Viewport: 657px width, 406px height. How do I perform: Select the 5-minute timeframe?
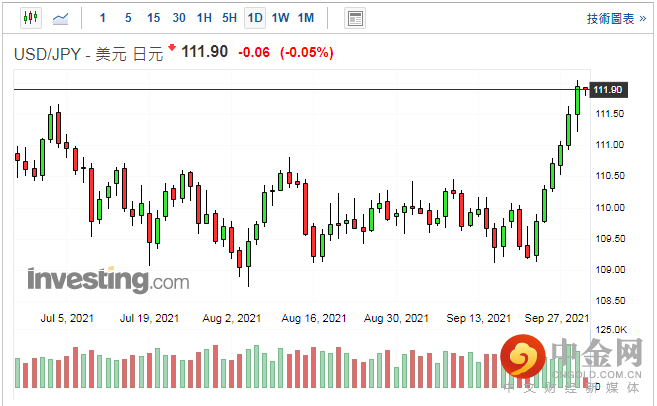click(128, 18)
